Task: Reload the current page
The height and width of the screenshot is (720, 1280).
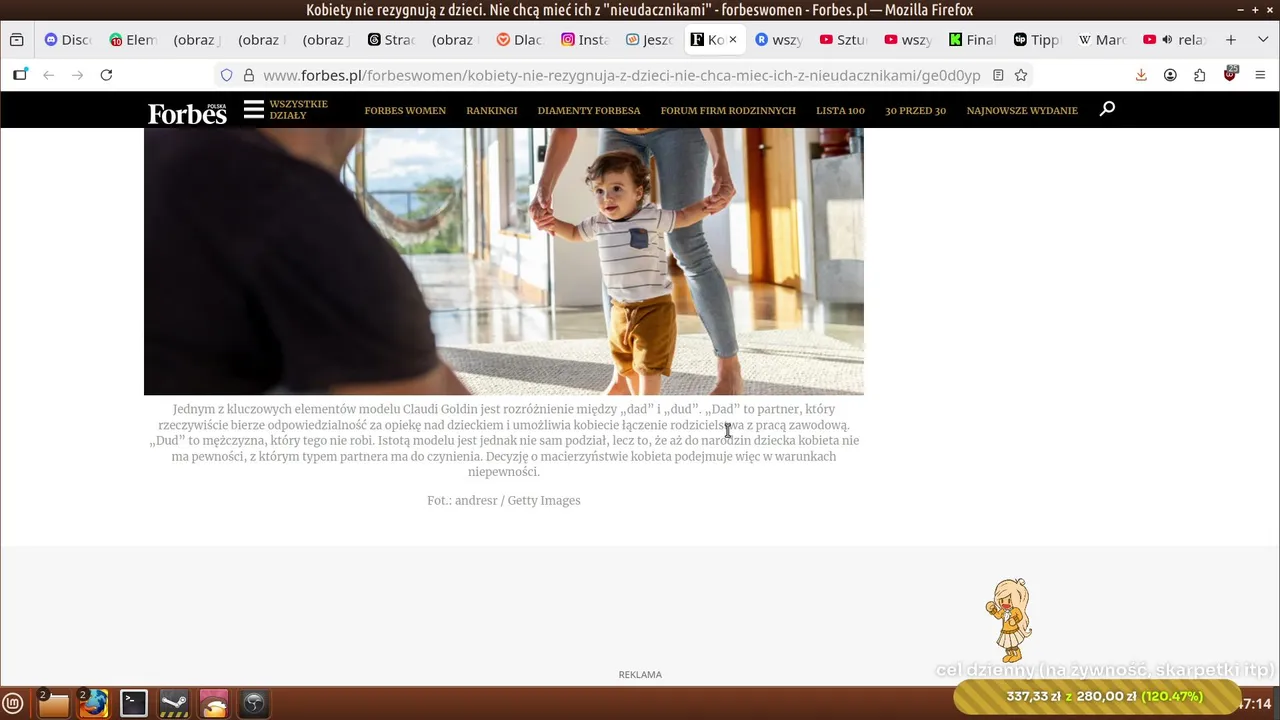Action: 106,75
